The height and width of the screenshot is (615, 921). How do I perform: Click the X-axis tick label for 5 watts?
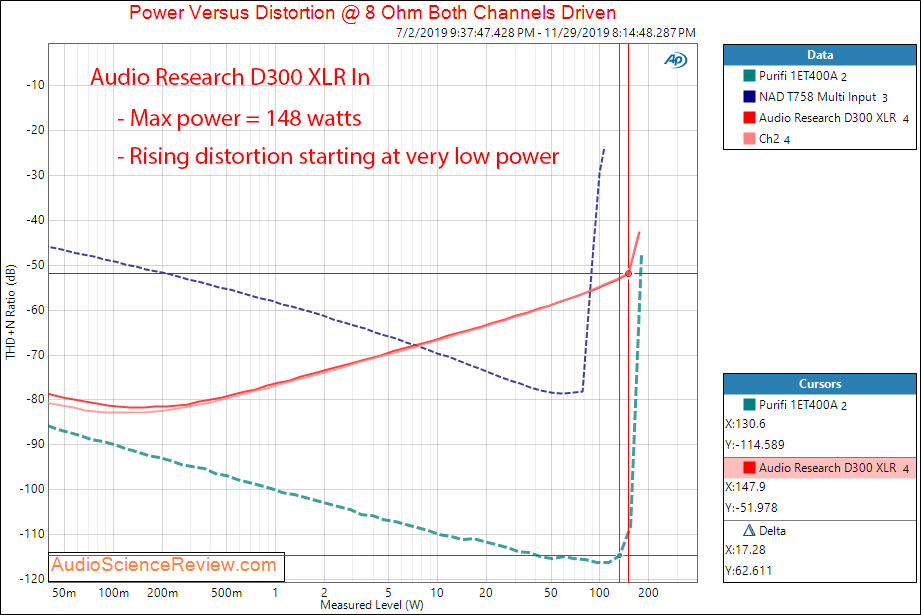[388, 593]
